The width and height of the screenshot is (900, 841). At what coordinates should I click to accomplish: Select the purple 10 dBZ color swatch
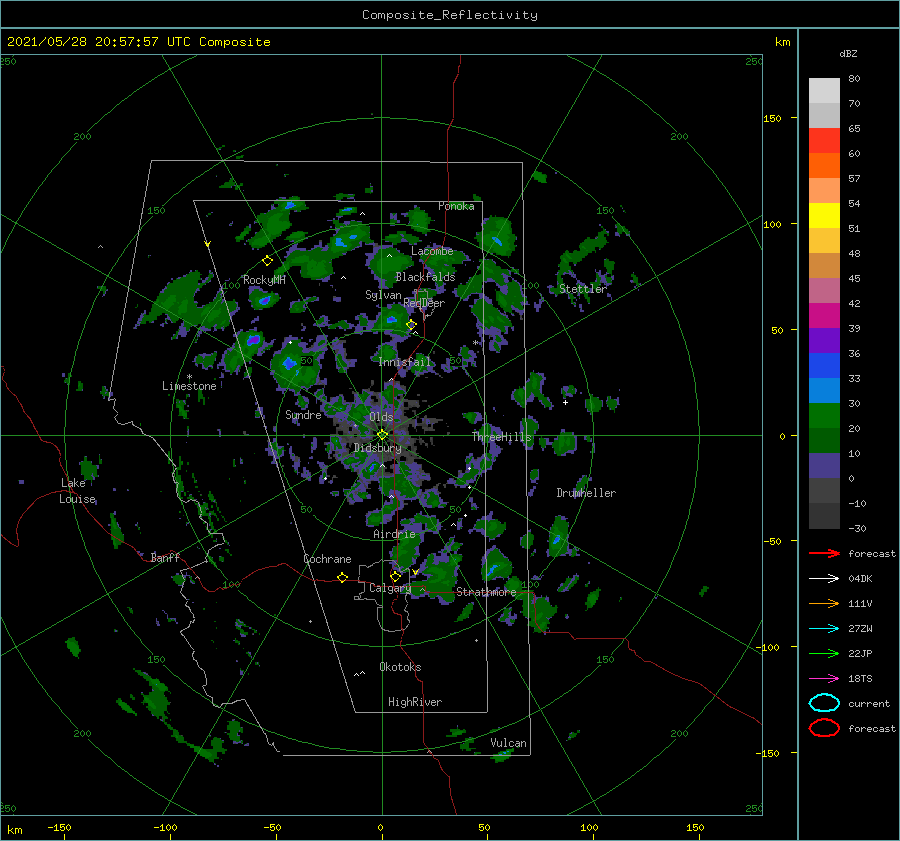pyautogui.click(x=824, y=465)
